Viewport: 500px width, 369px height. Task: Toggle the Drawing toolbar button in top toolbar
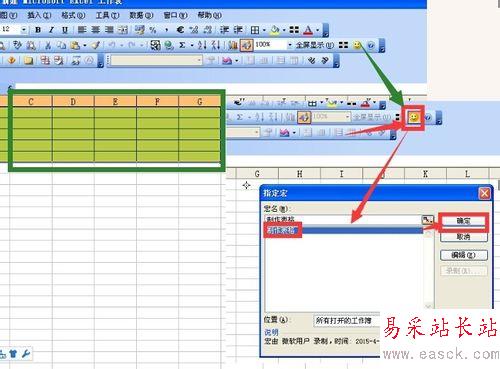(246, 45)
